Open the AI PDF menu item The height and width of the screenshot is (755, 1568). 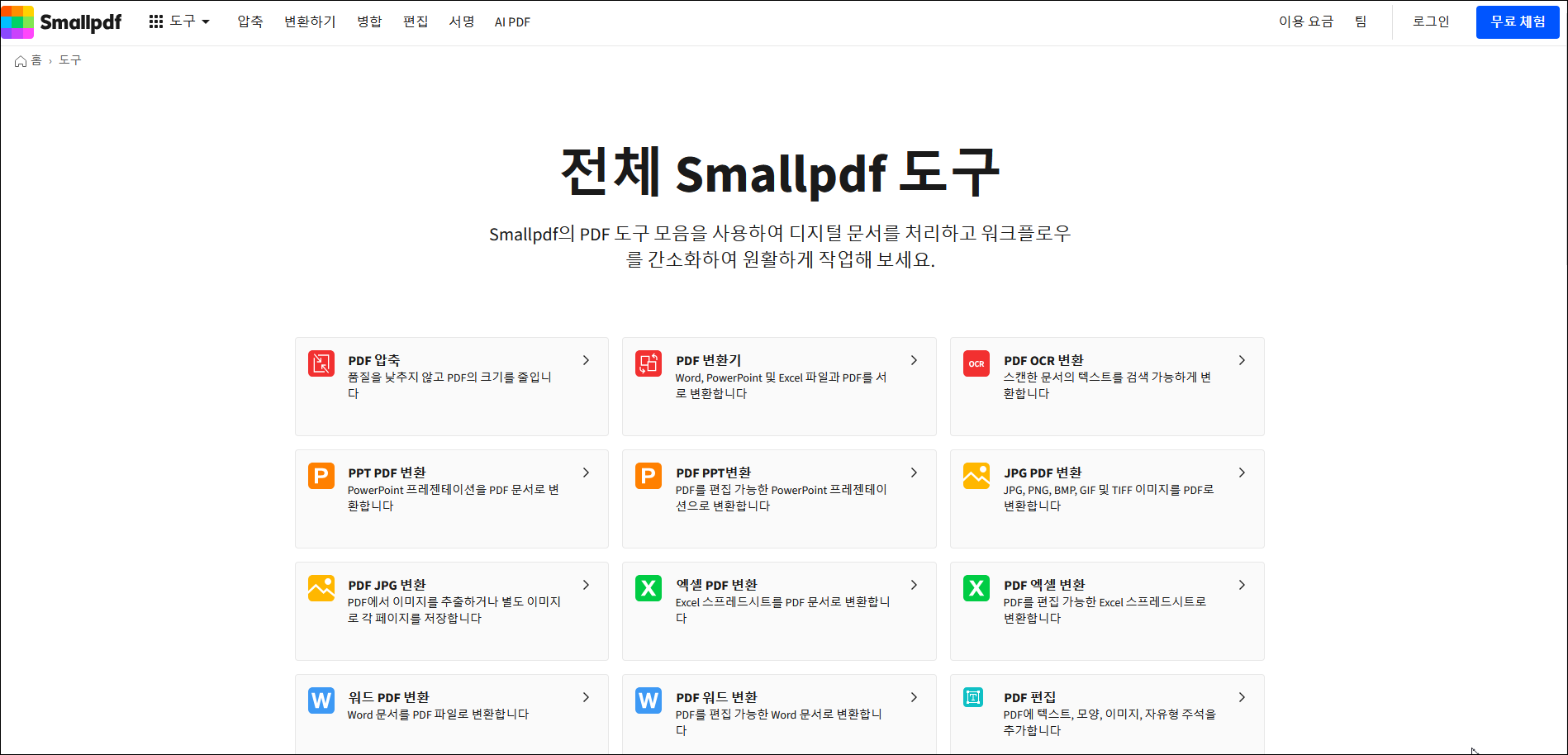512,22
